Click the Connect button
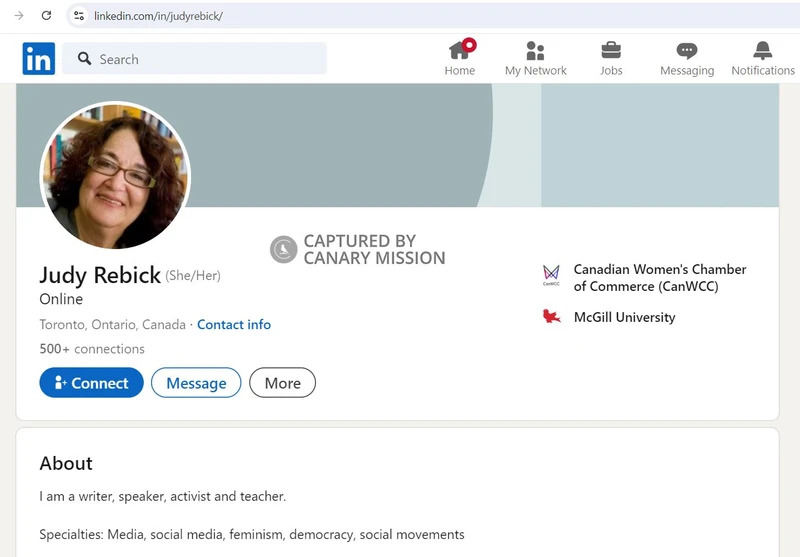 [x=91, y=383]
